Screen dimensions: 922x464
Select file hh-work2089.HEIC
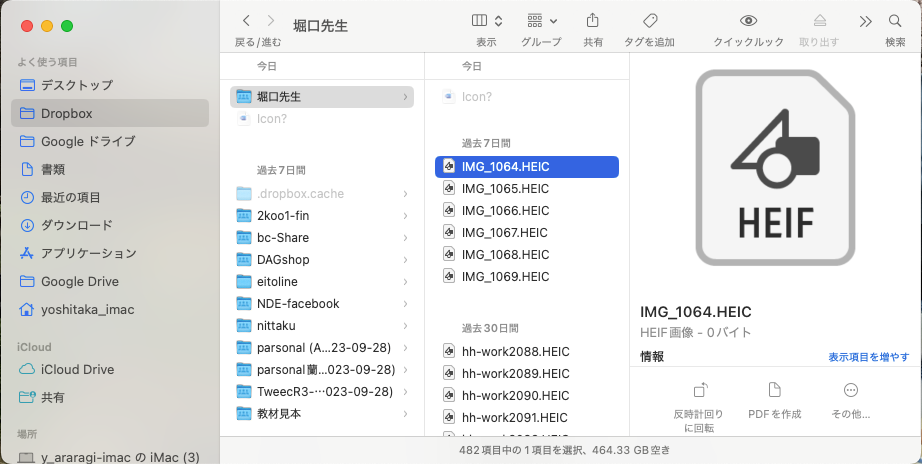click(527, 373)
